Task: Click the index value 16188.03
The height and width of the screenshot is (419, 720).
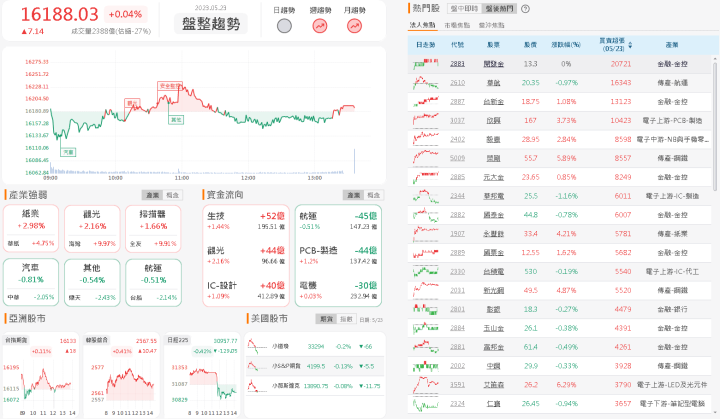Action: 59,15
